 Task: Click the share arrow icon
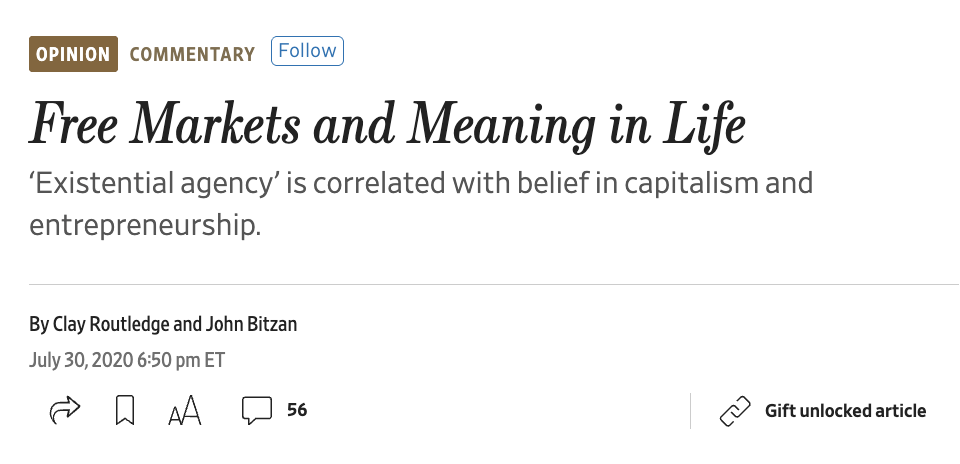[x=64, y=410]
